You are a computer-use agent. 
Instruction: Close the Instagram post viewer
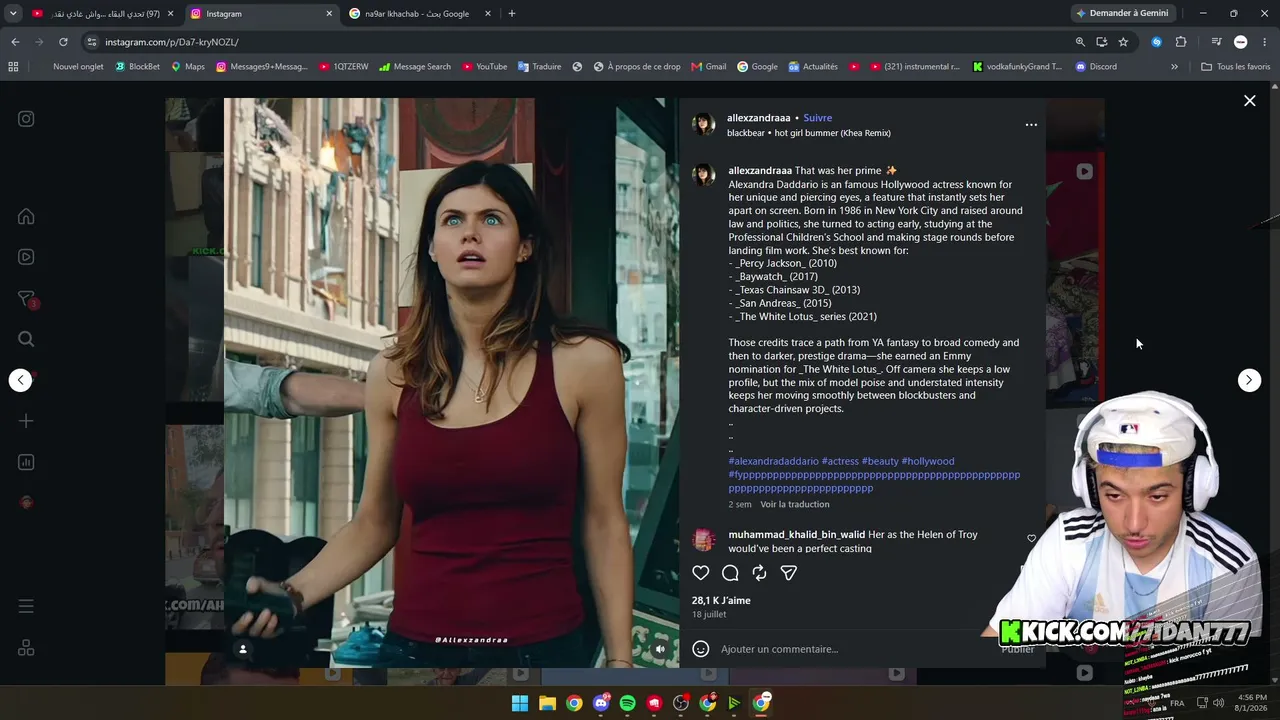tap(1249, 101)
